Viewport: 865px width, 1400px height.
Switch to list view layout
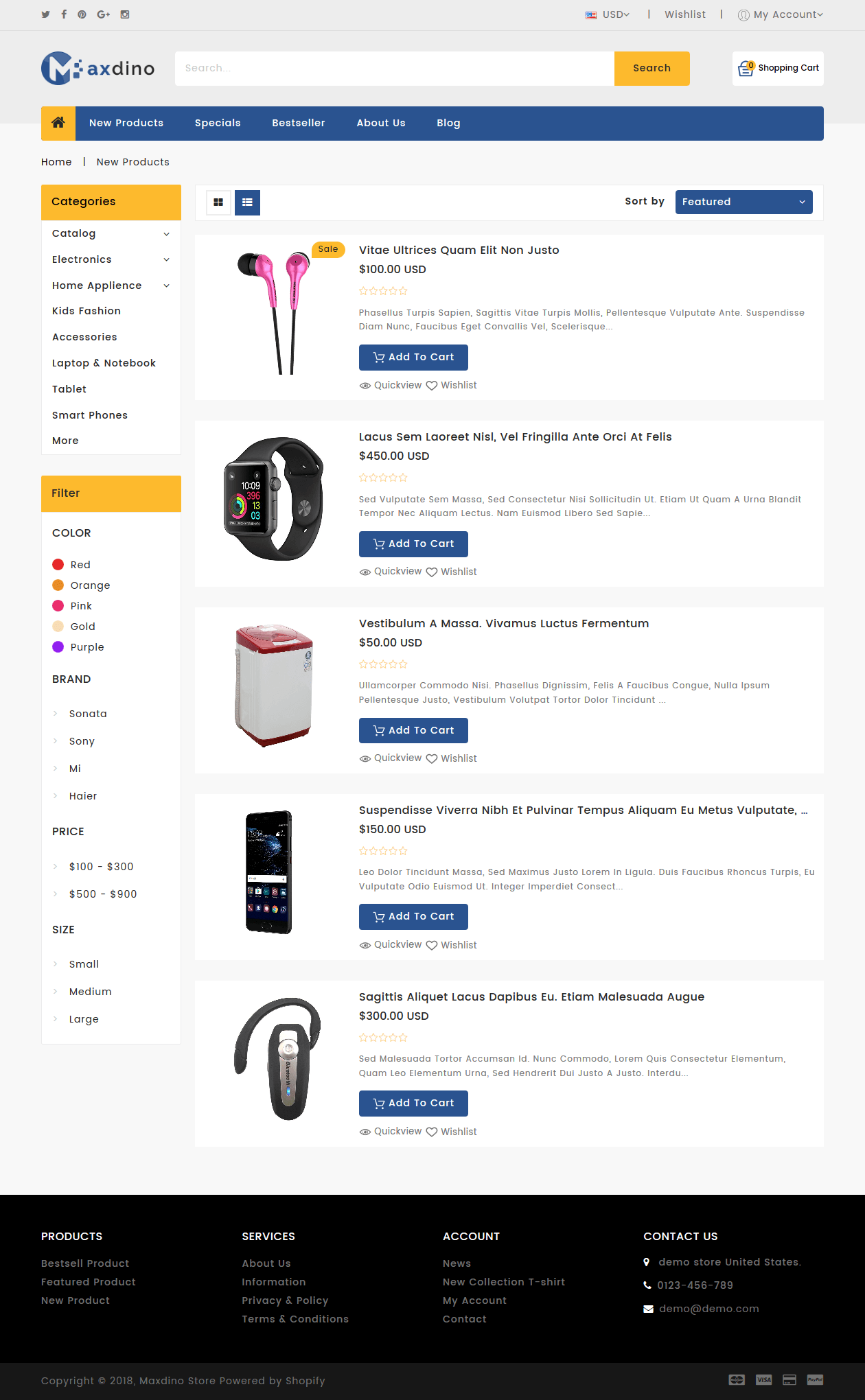[247, 202]
